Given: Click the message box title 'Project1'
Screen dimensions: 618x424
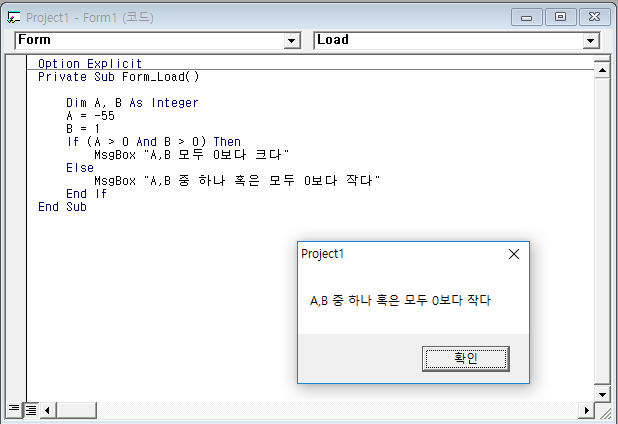Looking at the screenshot, I should [x=322, y=254].
